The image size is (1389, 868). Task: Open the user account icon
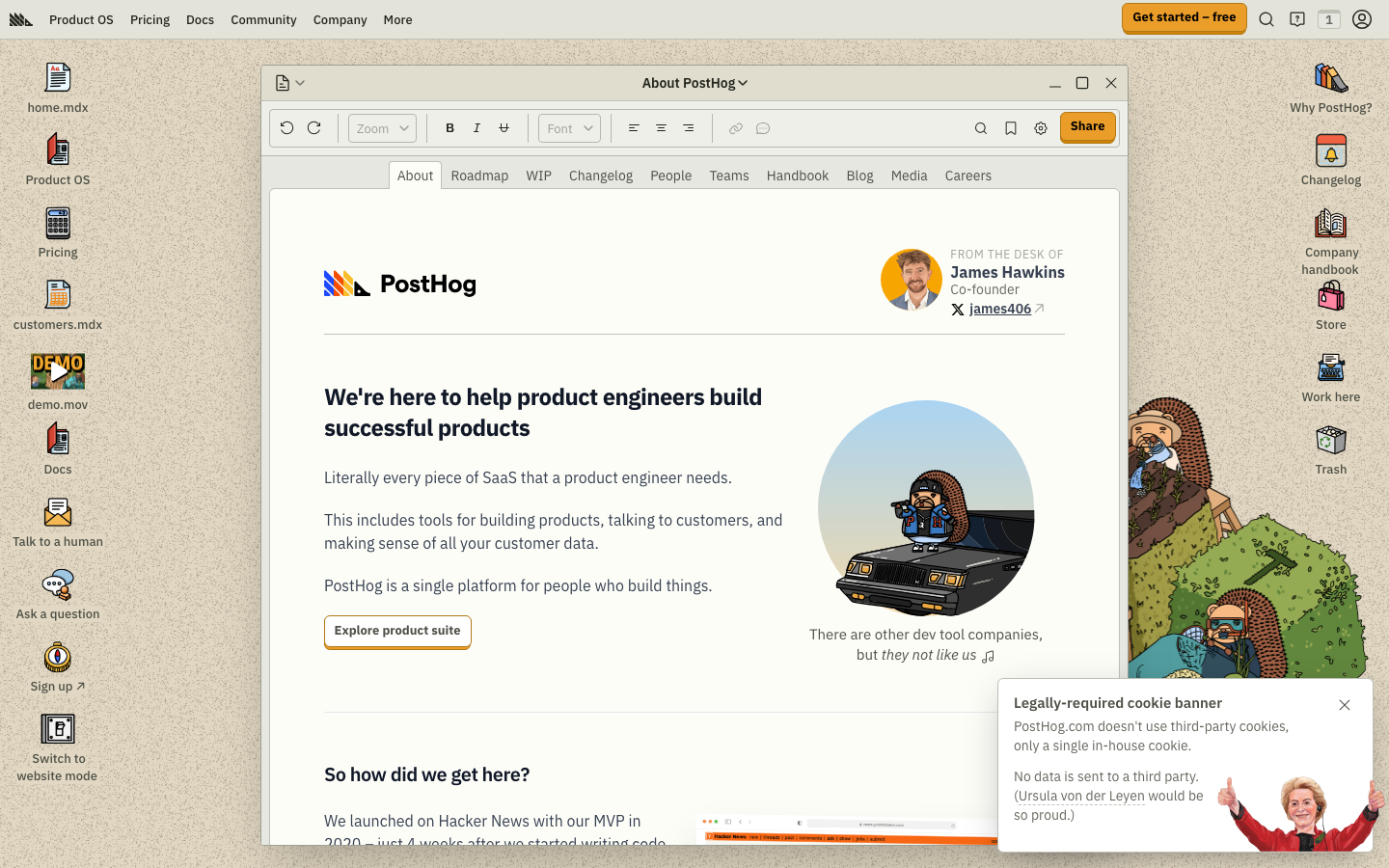coord(1362,19)
